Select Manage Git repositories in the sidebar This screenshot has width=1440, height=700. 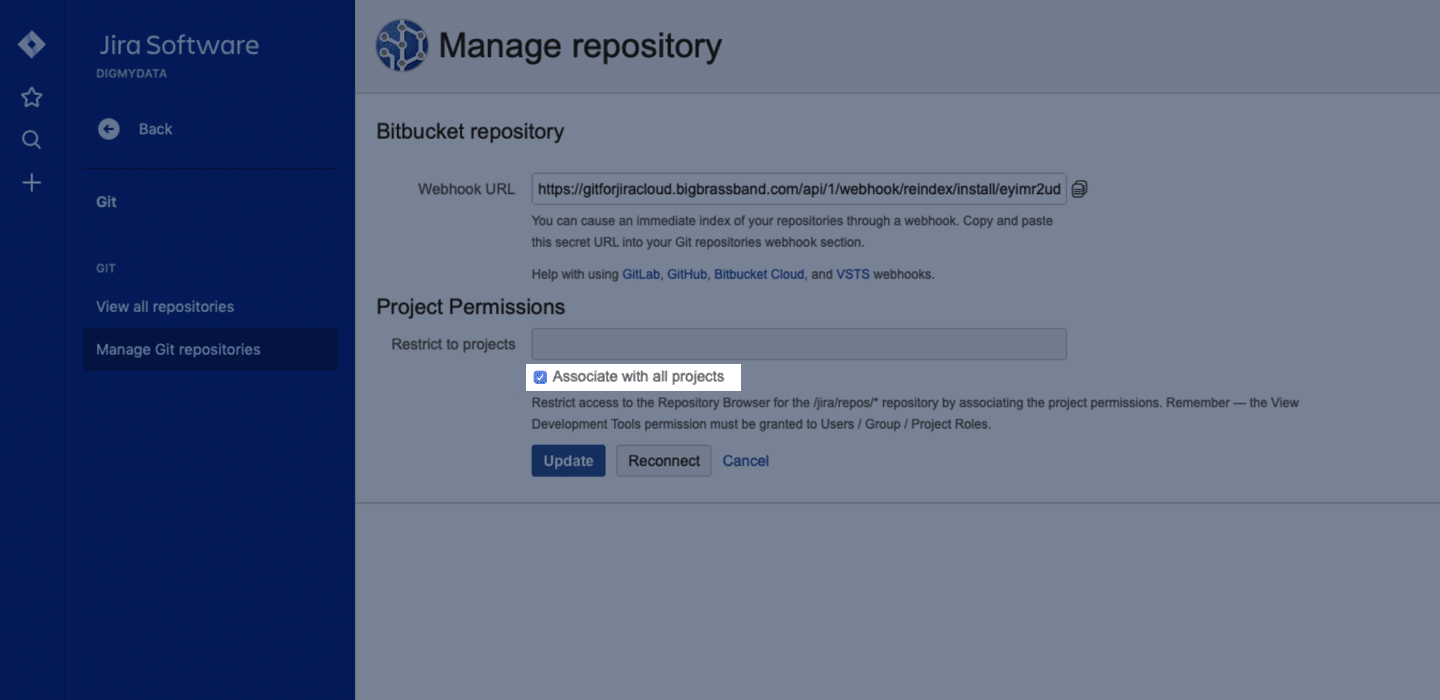[178, 350]
